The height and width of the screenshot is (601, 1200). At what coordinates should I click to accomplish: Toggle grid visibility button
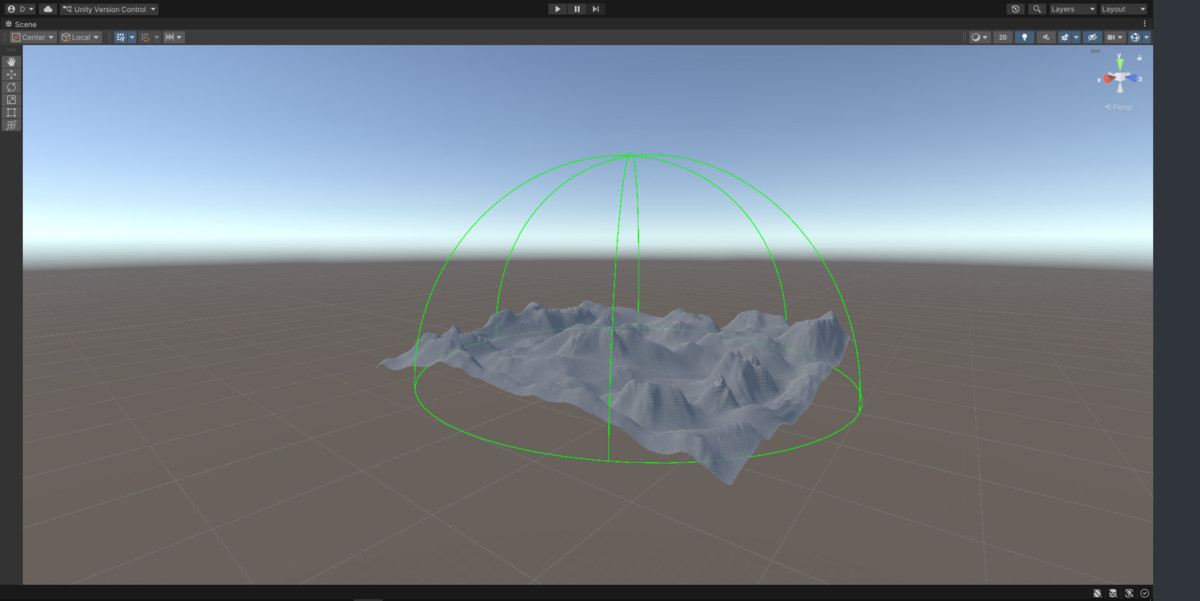pyautogui.click(x=121, y=37)
